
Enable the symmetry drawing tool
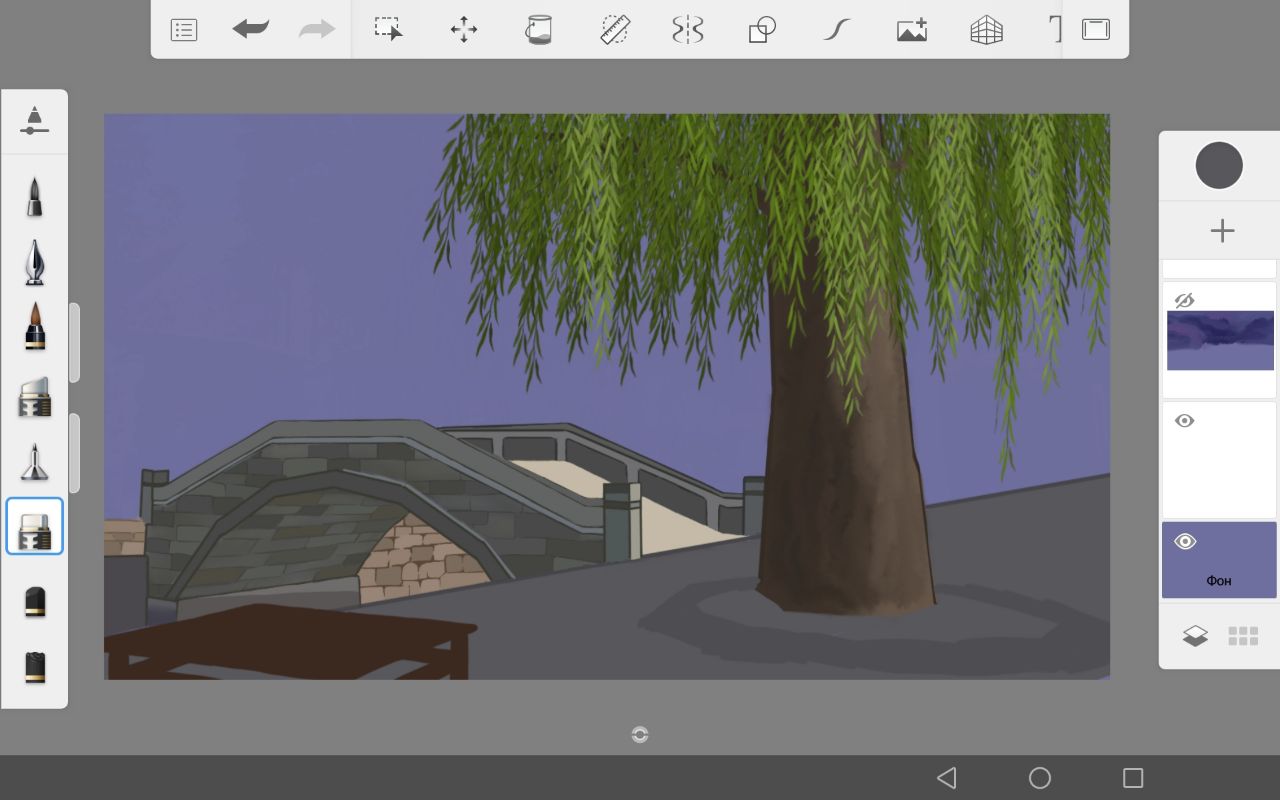tap(688, 30)
